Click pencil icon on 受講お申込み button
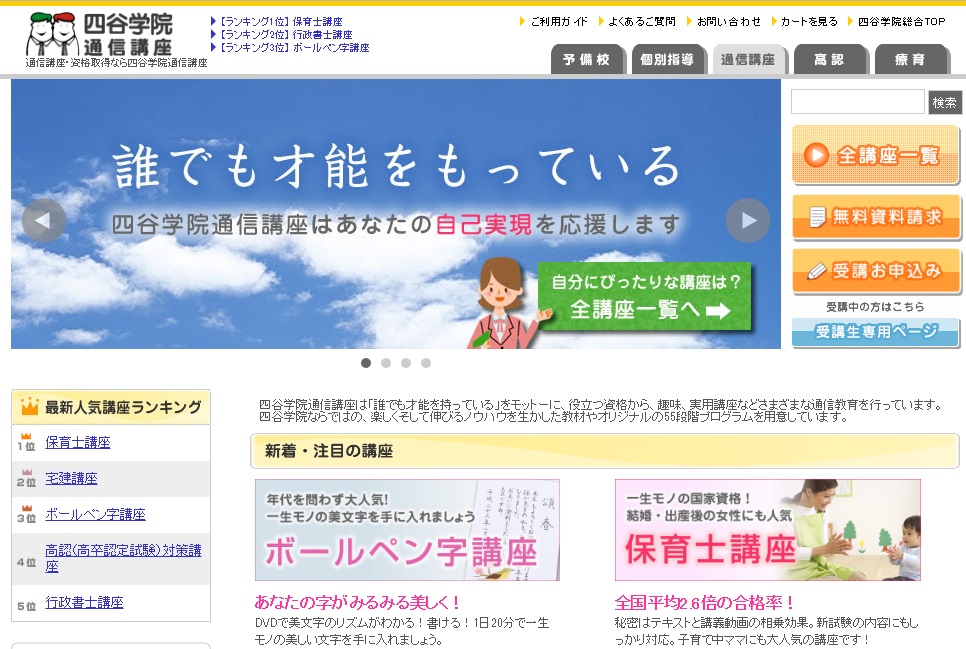 (816, 271)
